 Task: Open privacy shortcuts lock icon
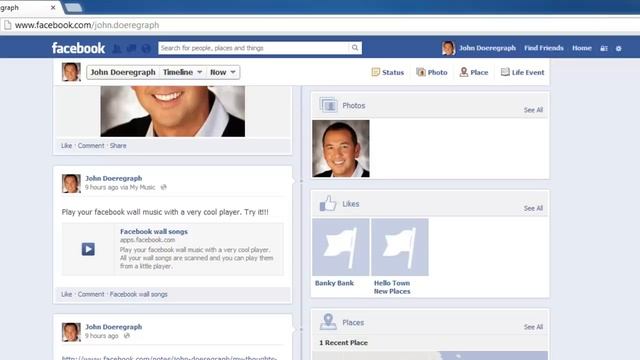click(x=604, y=49)
